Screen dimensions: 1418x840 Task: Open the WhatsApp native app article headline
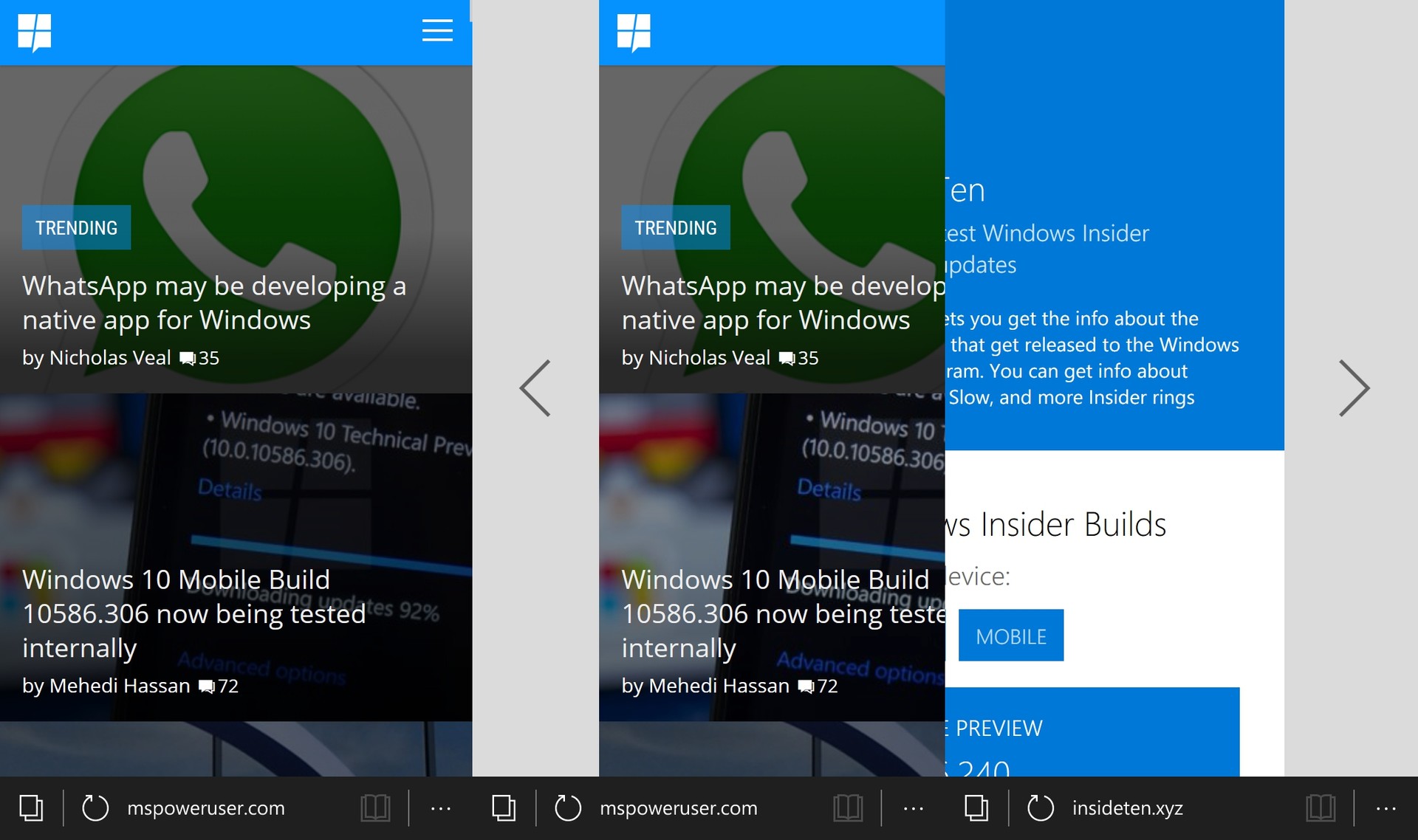click(x=213, y=303)
